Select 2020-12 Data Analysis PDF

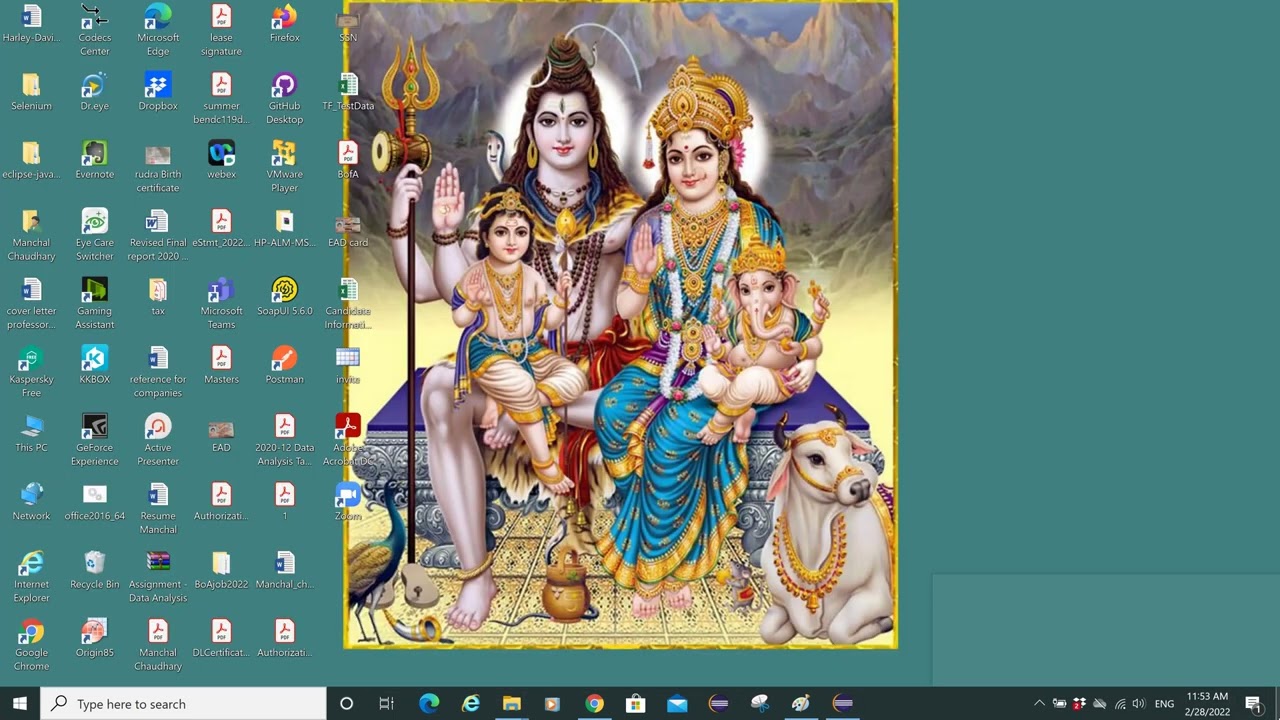click(x=284, y=440)
